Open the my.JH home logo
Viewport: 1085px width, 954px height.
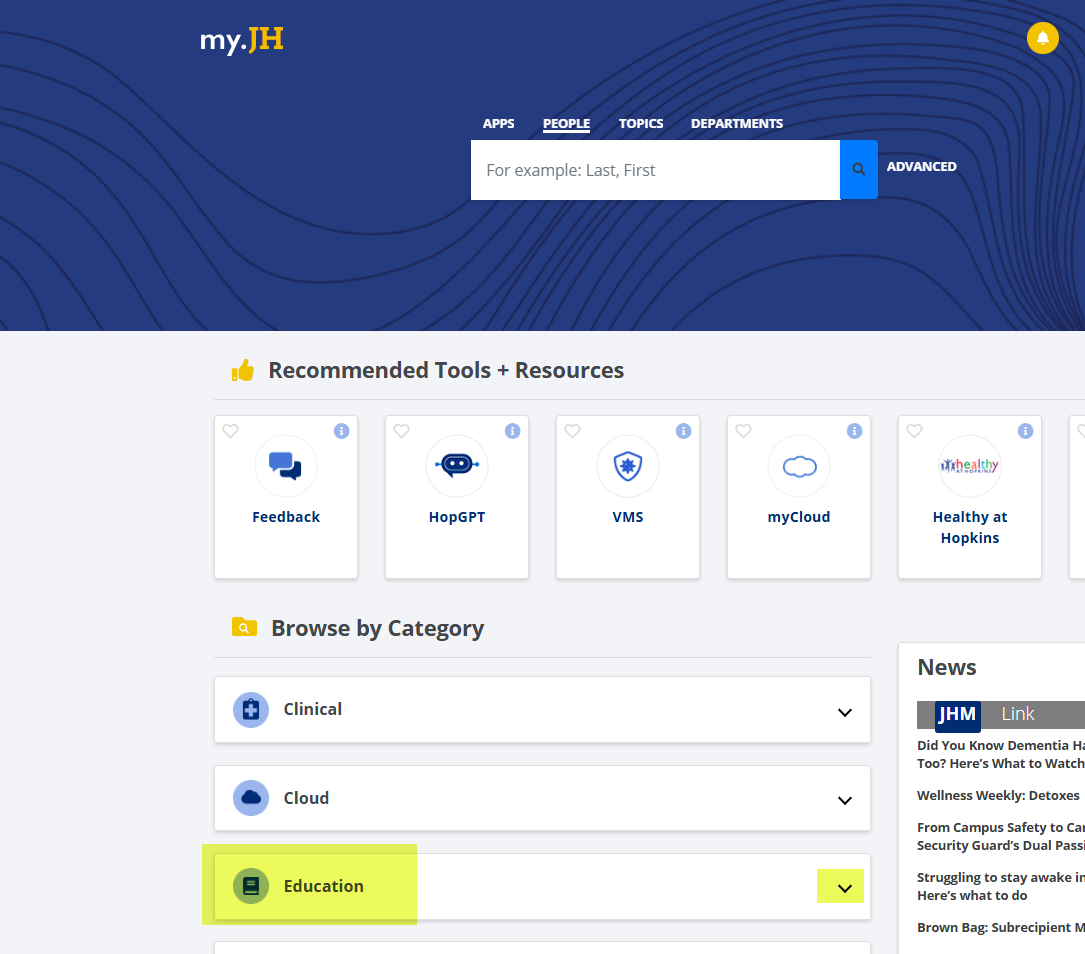click(241, 40)
